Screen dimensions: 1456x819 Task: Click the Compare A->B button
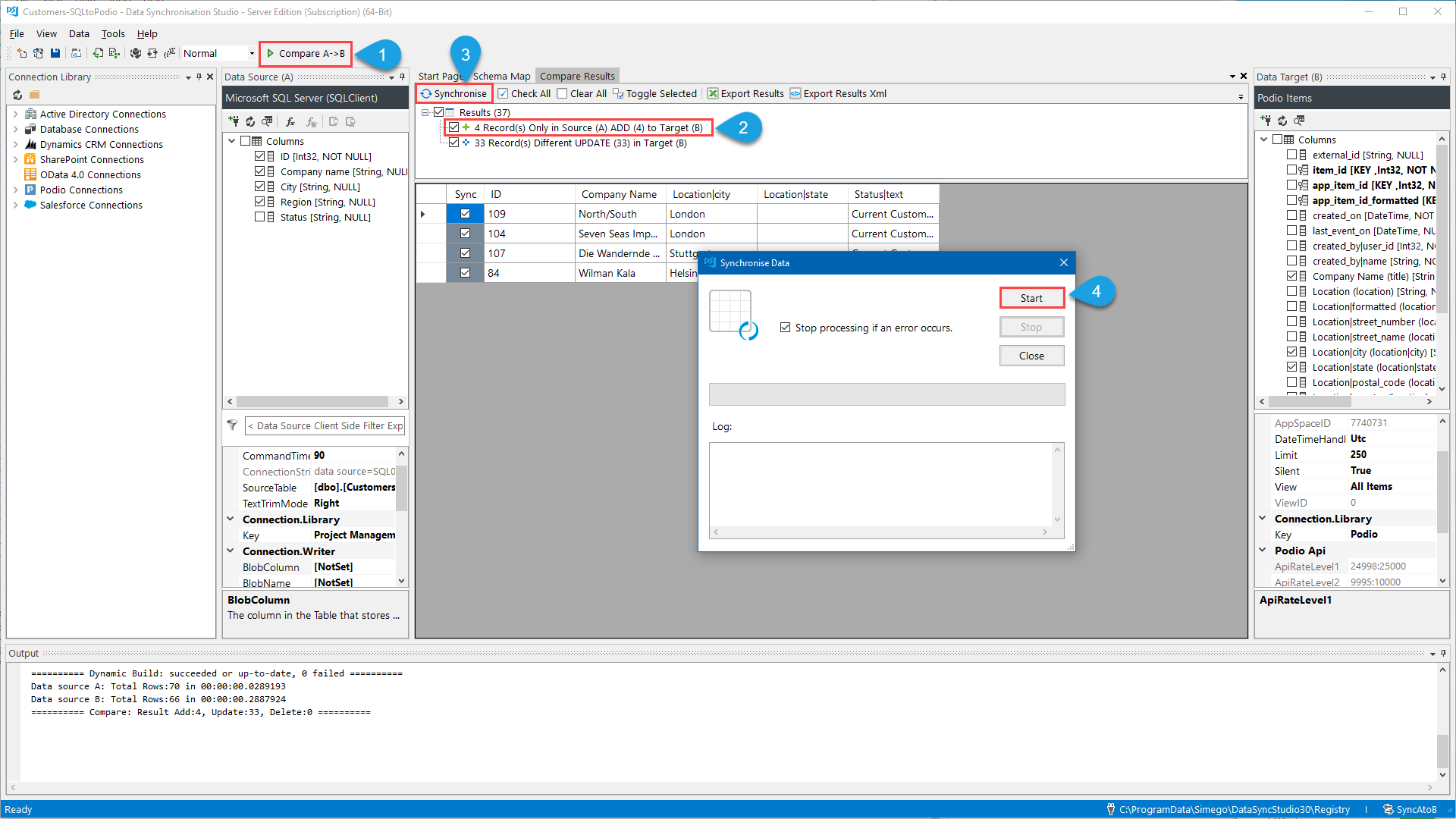click(306, 53)
